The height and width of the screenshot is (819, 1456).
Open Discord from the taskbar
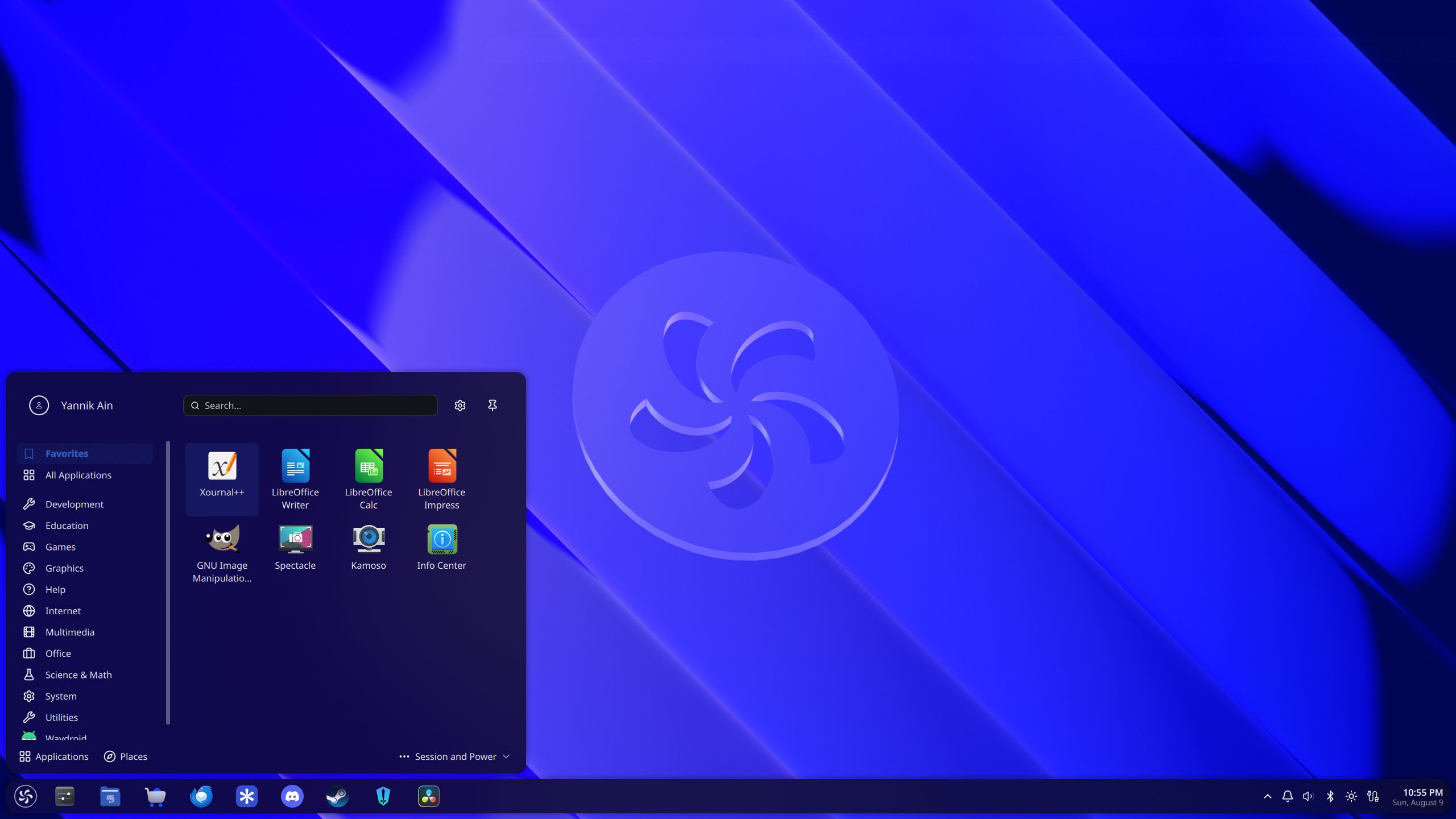[x=292, y=796]
